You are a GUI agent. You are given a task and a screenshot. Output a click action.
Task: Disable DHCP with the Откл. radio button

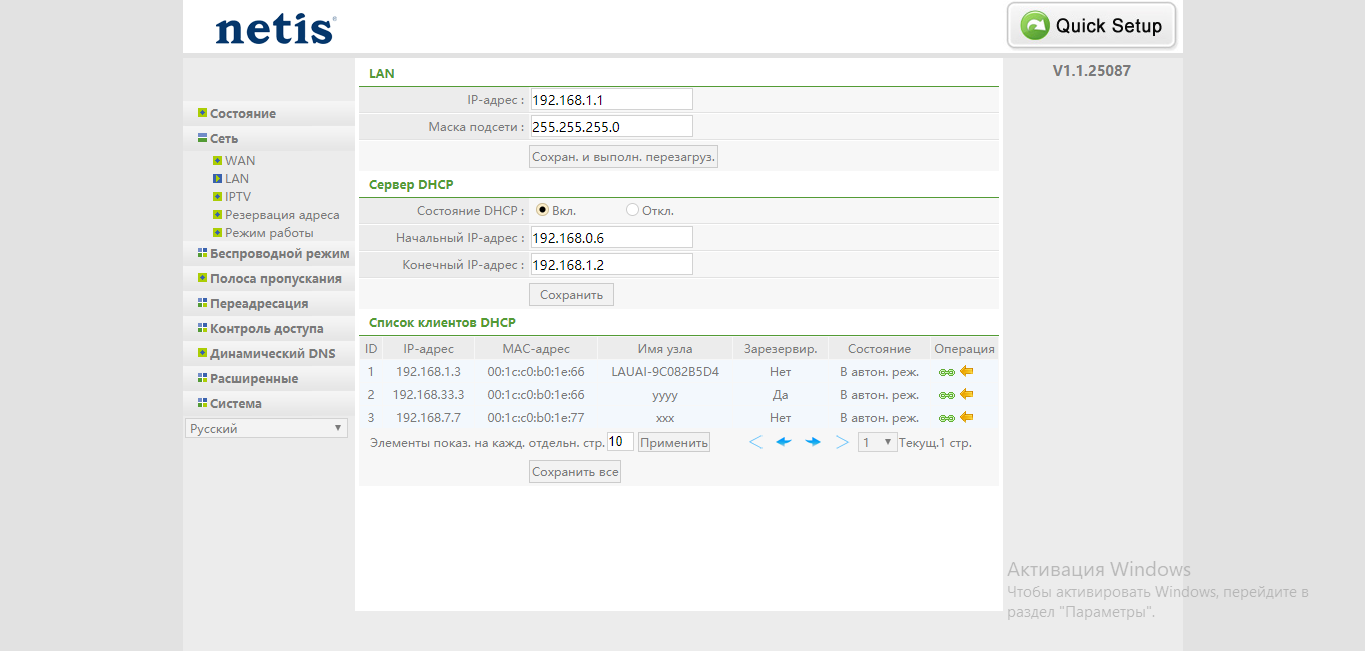pyautogui.click(x=632, y=210)
